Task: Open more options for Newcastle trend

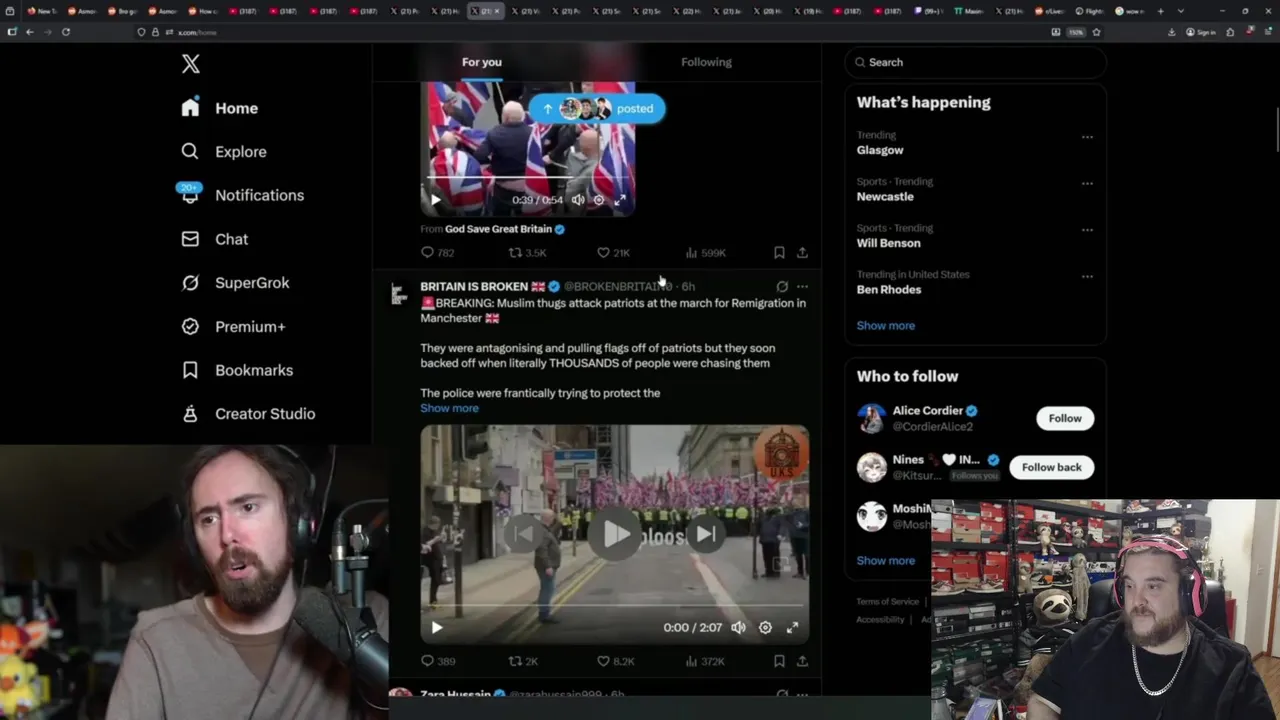Action: click(x=1087, y=184)
